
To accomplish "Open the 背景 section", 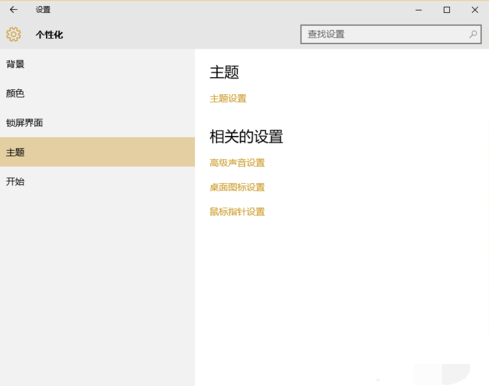I will coord(97,64).
